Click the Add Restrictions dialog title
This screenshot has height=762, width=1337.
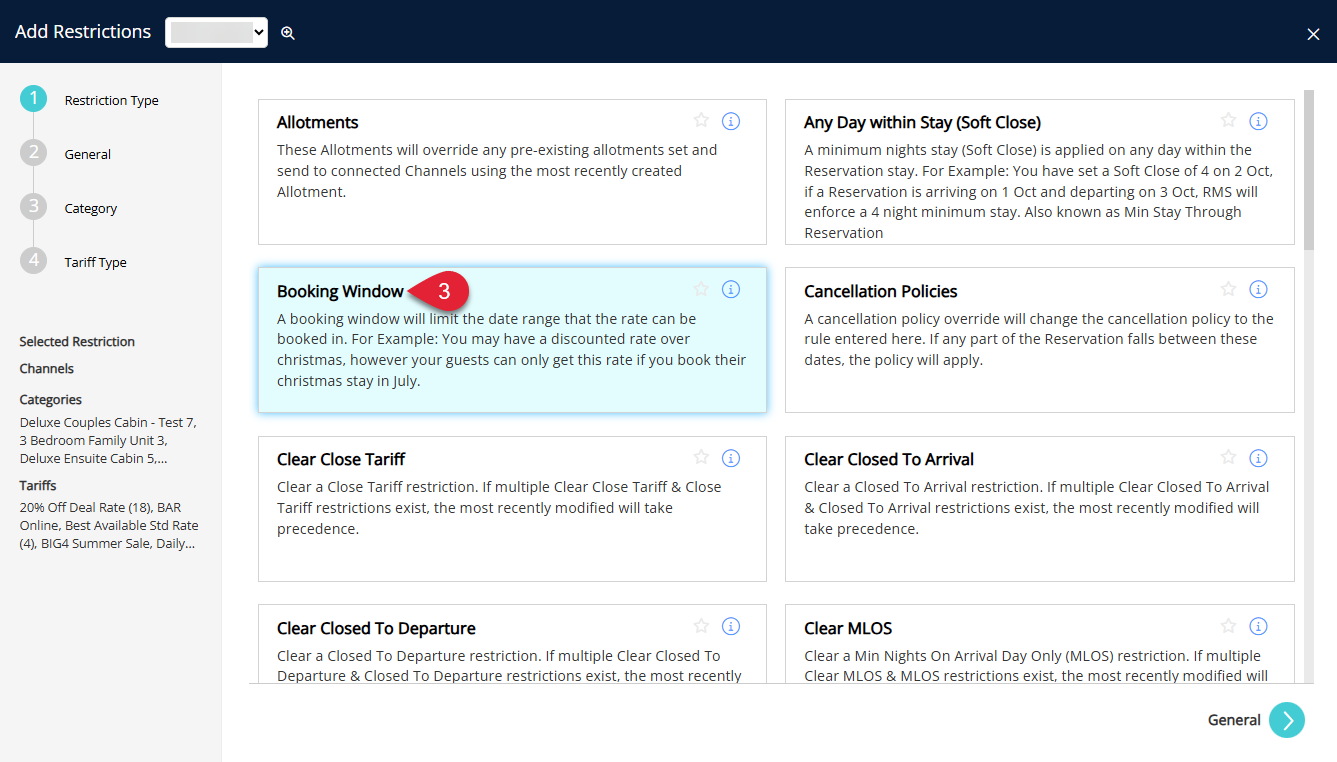click(x=83, y=32)
